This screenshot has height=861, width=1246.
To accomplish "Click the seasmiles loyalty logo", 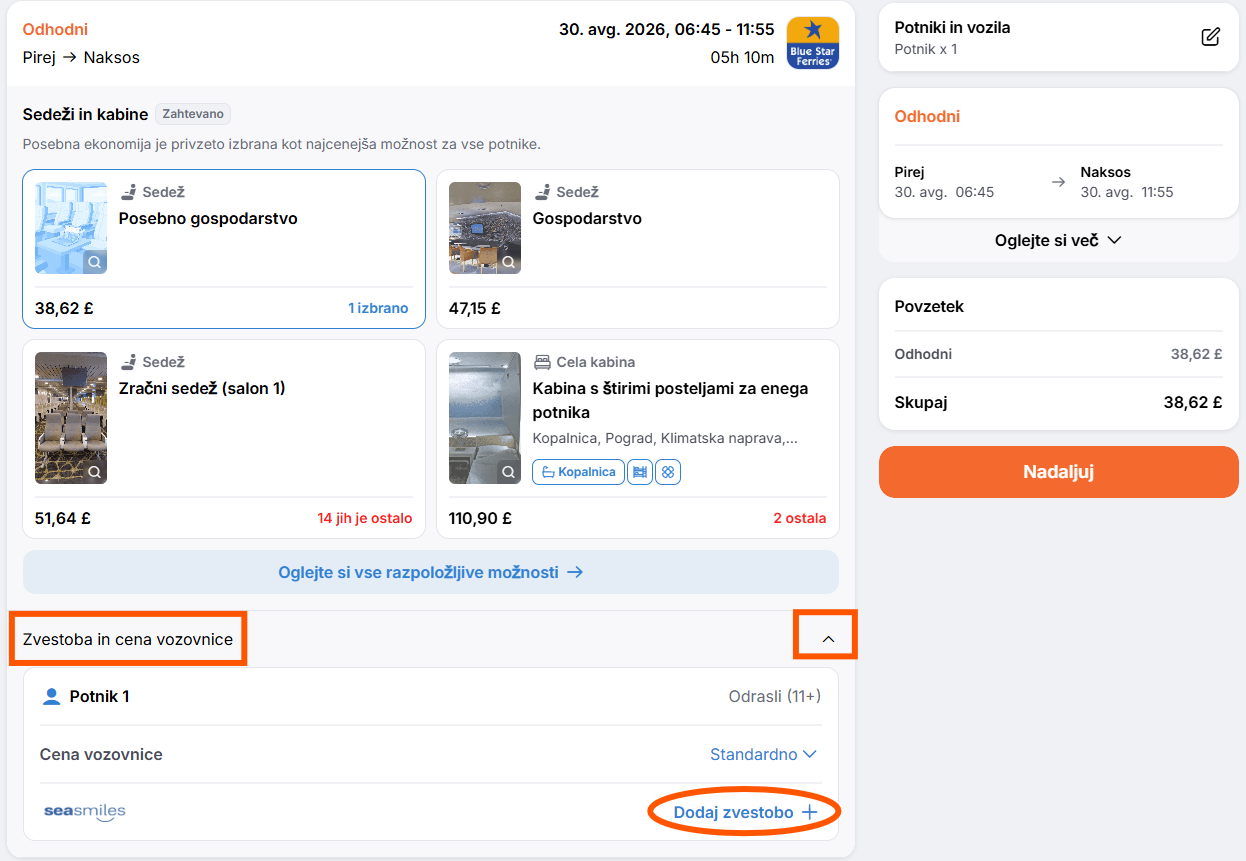I will 85,811.
